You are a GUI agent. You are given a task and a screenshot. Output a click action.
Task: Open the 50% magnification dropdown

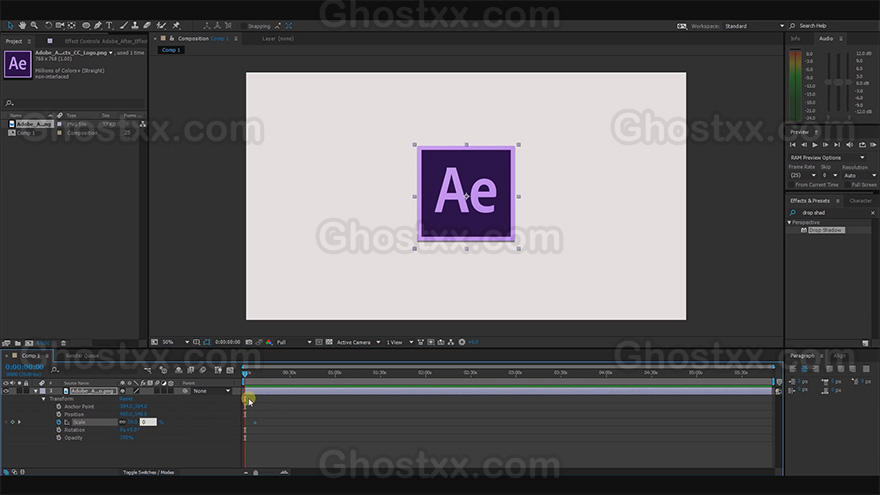click(176, 342)
